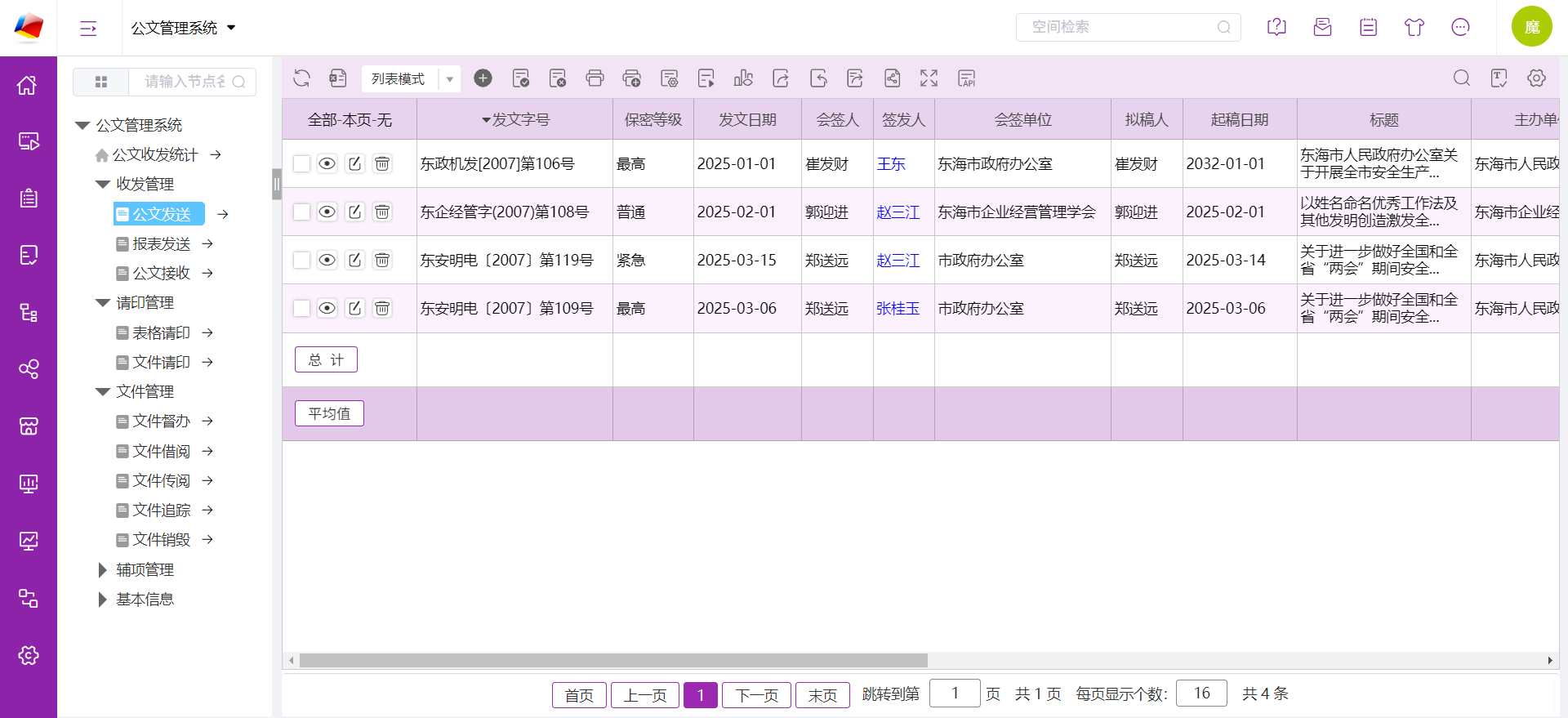The image size is (1568, 718).
Task: Click the panel splitter handle beside the tree
Action: point(277,184)
